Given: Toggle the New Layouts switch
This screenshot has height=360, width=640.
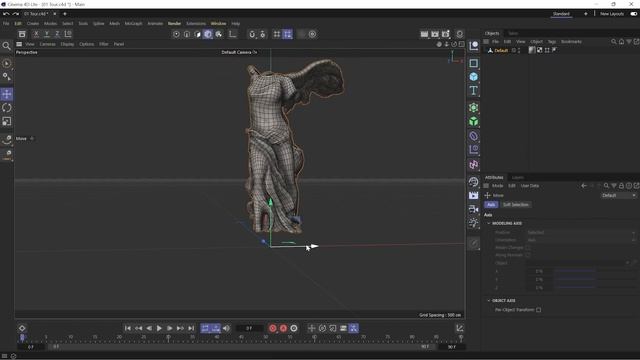Looking at the screenshot, I should (633, 14).
